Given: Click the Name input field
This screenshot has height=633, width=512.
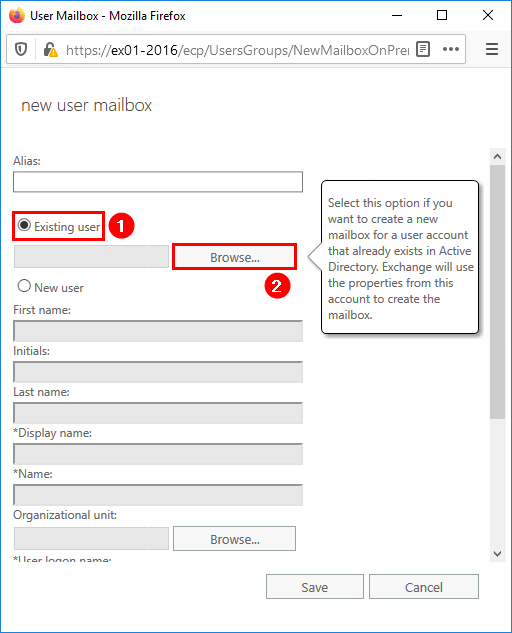Looking at the screenshot, I should pos(158,495).
